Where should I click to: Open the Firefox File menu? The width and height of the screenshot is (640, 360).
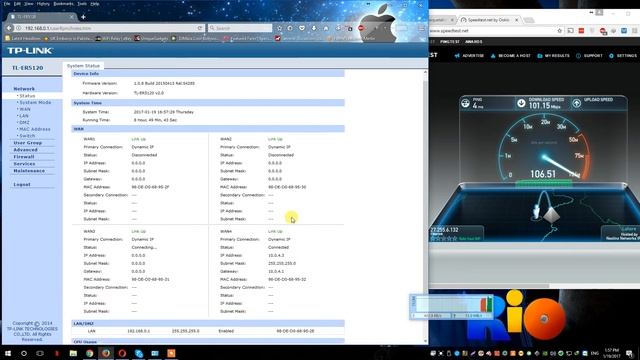pos(7,4)
